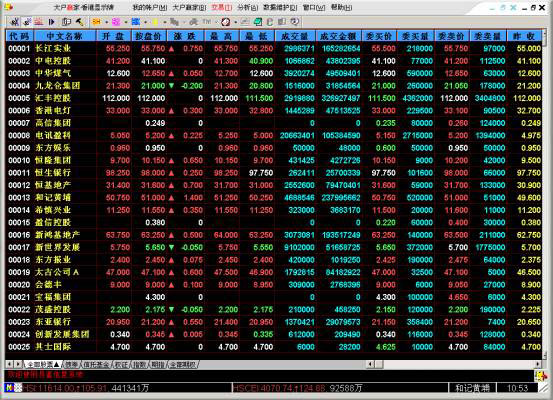Viewport: 553px width, 400px height.
Task: Expand dropdown arrow next to orange SH icon
Action: pyautogui.click(x=106, y=22)
